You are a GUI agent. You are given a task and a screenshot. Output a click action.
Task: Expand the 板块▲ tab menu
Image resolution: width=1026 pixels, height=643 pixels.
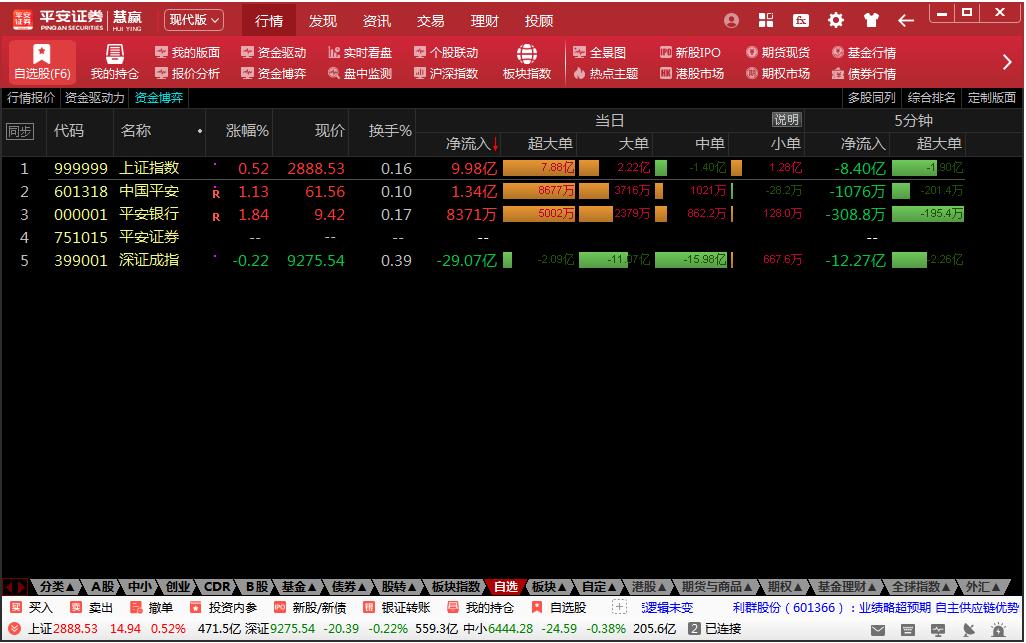549,587
